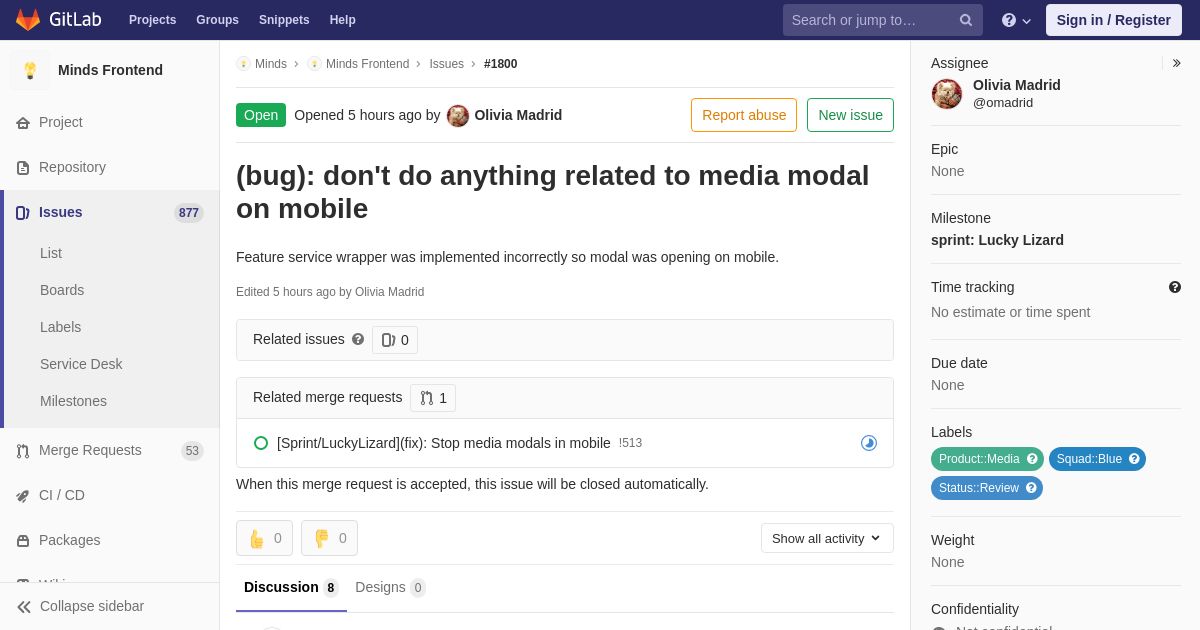Open Issues List in sidebar
Viewport: 1200px width, 630px height.
51,254
